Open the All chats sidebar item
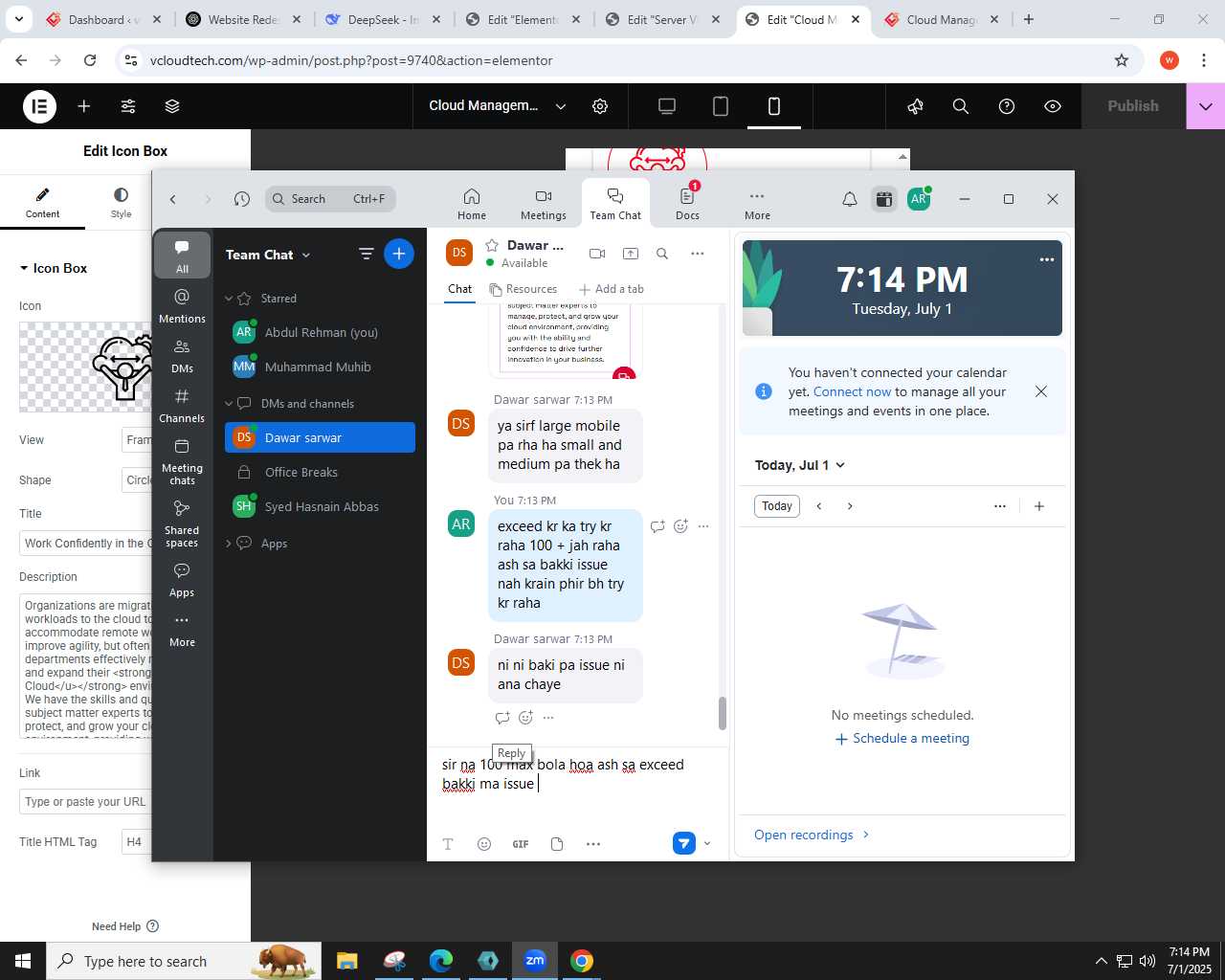The height and width of the screenshot is (980, 1225). 182,256
